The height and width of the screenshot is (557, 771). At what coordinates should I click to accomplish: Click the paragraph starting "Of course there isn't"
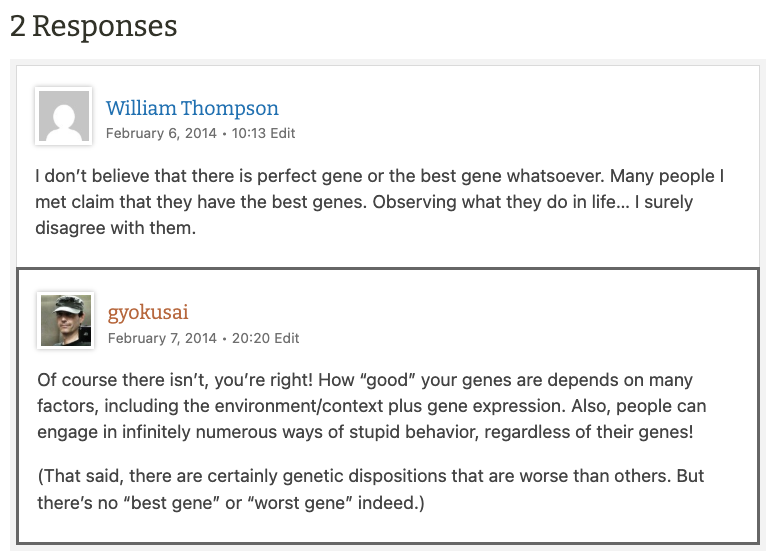pos(372,406)
